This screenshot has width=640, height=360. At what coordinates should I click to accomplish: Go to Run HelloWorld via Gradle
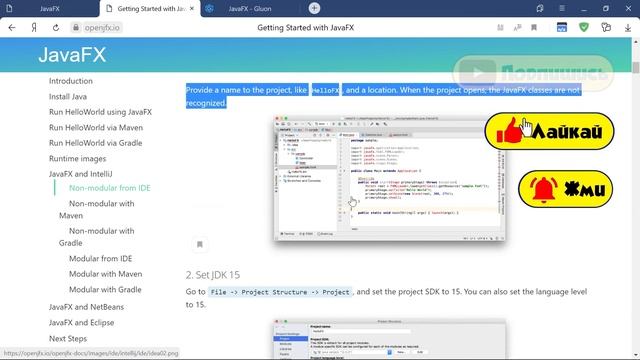tap(96, 143)
